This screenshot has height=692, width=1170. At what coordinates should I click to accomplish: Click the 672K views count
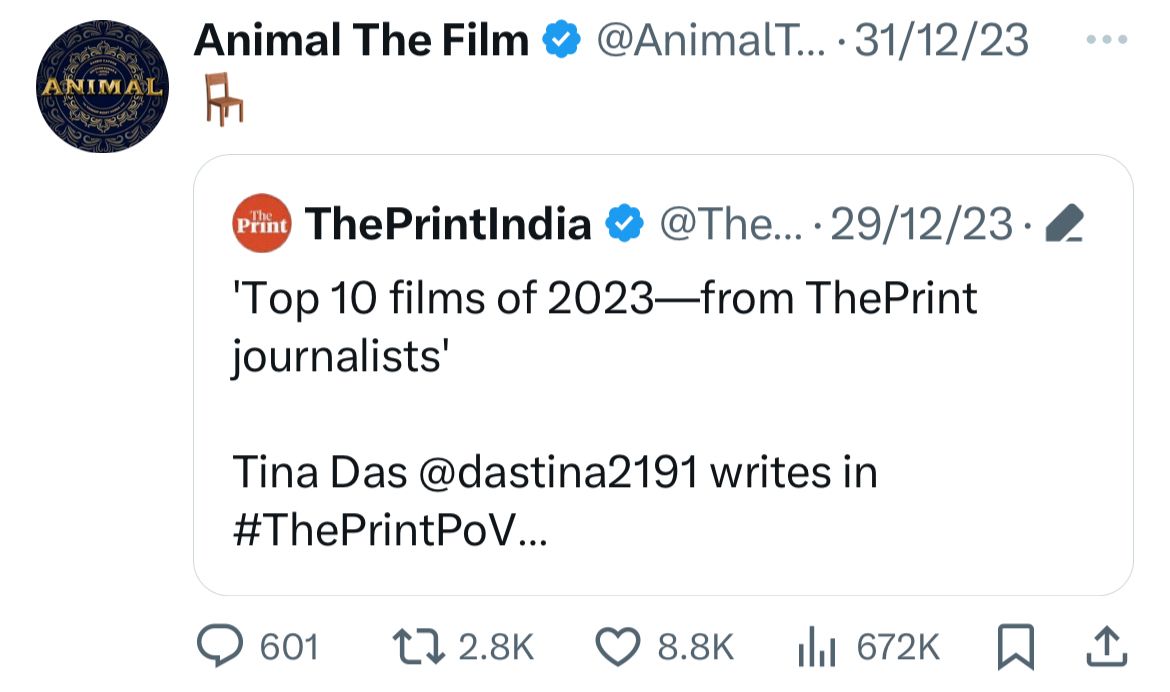pyautogui.click(x=899, y=647)
